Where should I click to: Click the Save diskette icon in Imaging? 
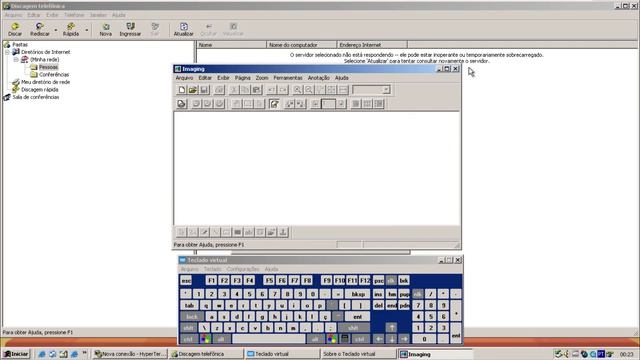tap(204, 90)
